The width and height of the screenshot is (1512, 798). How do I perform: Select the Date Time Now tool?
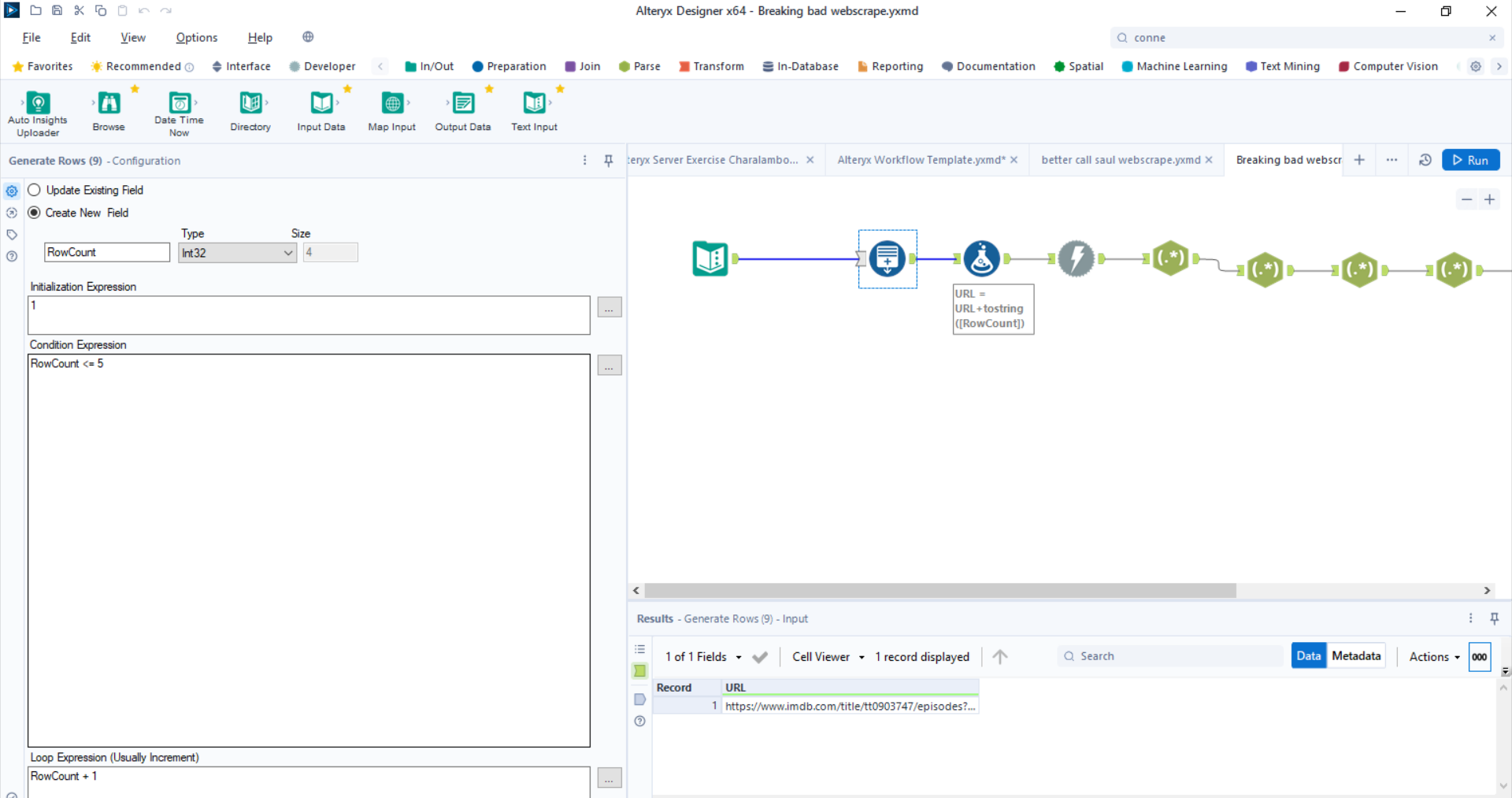(x=180, y=113)
